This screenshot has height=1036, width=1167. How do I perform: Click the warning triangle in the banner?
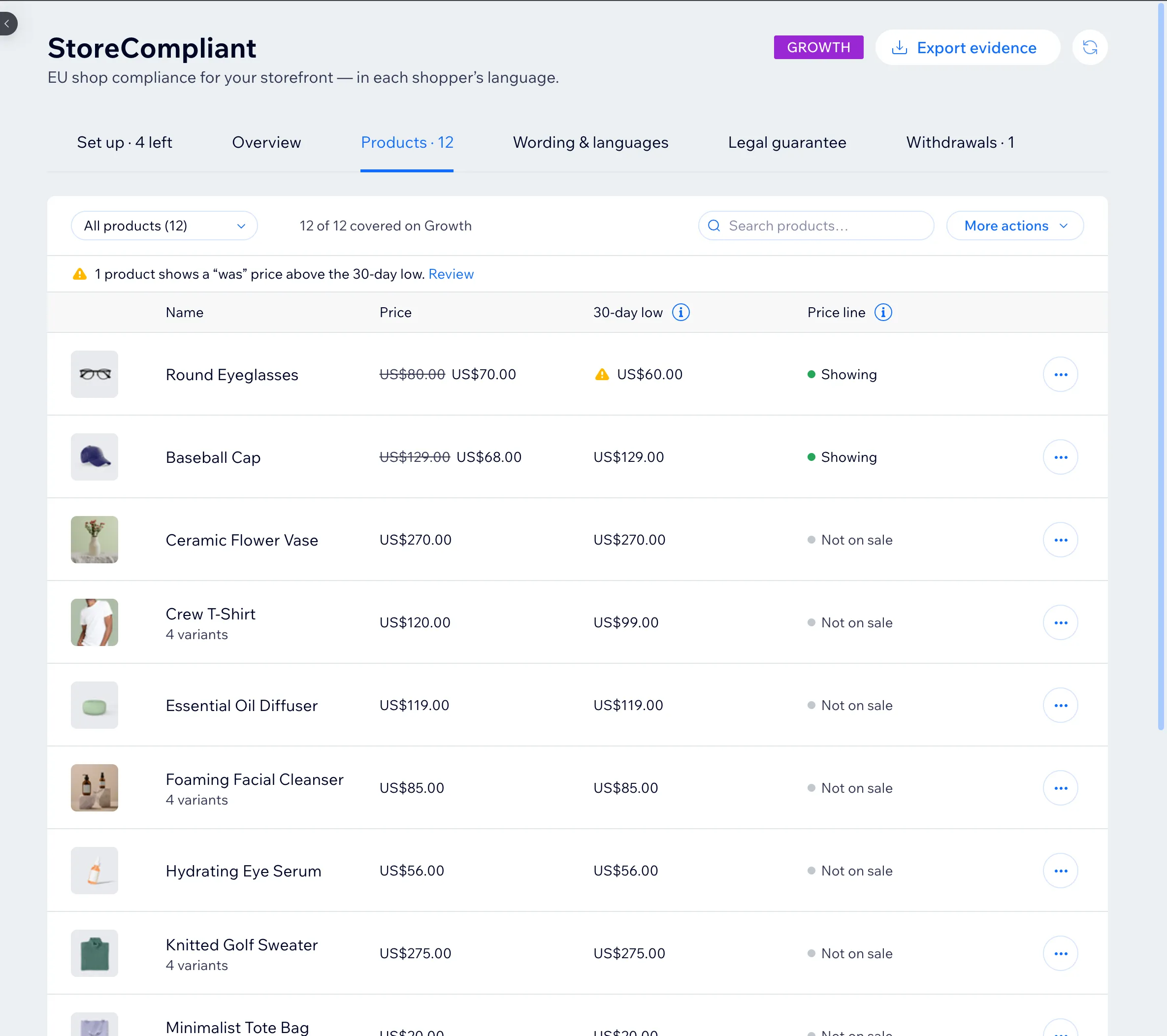(80, 274)
